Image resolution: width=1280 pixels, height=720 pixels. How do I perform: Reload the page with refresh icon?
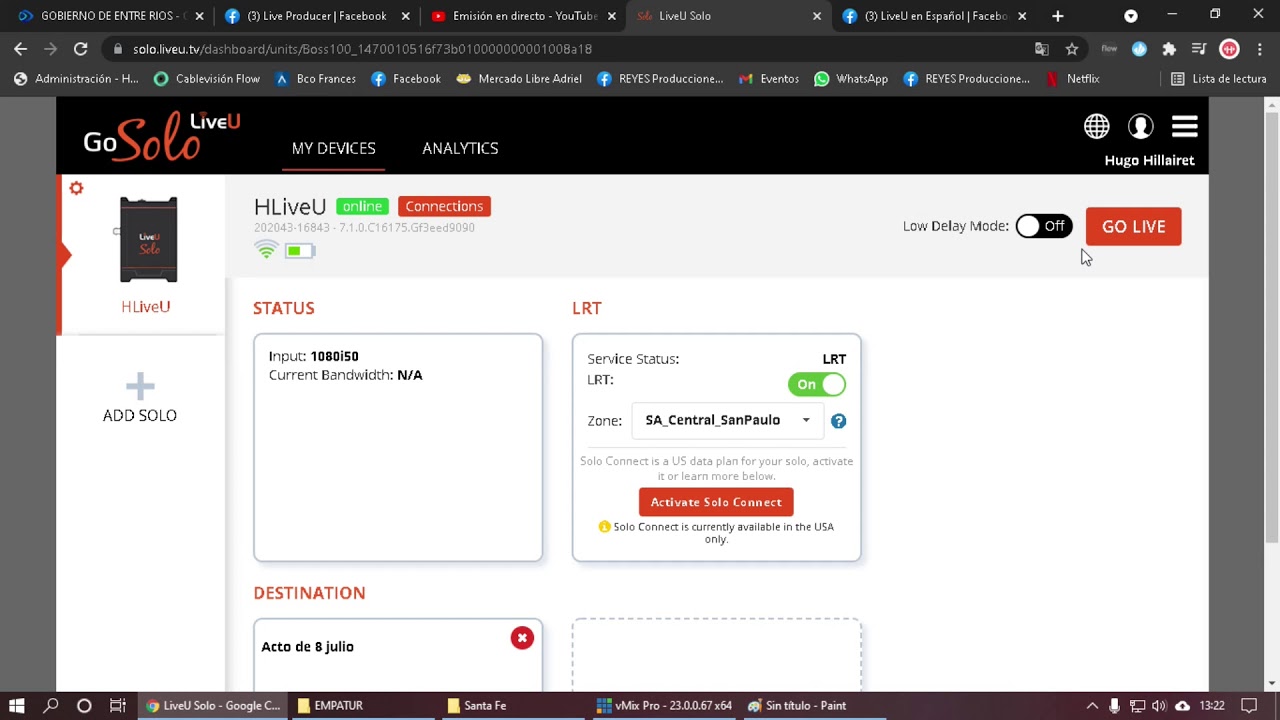[80, 48]
